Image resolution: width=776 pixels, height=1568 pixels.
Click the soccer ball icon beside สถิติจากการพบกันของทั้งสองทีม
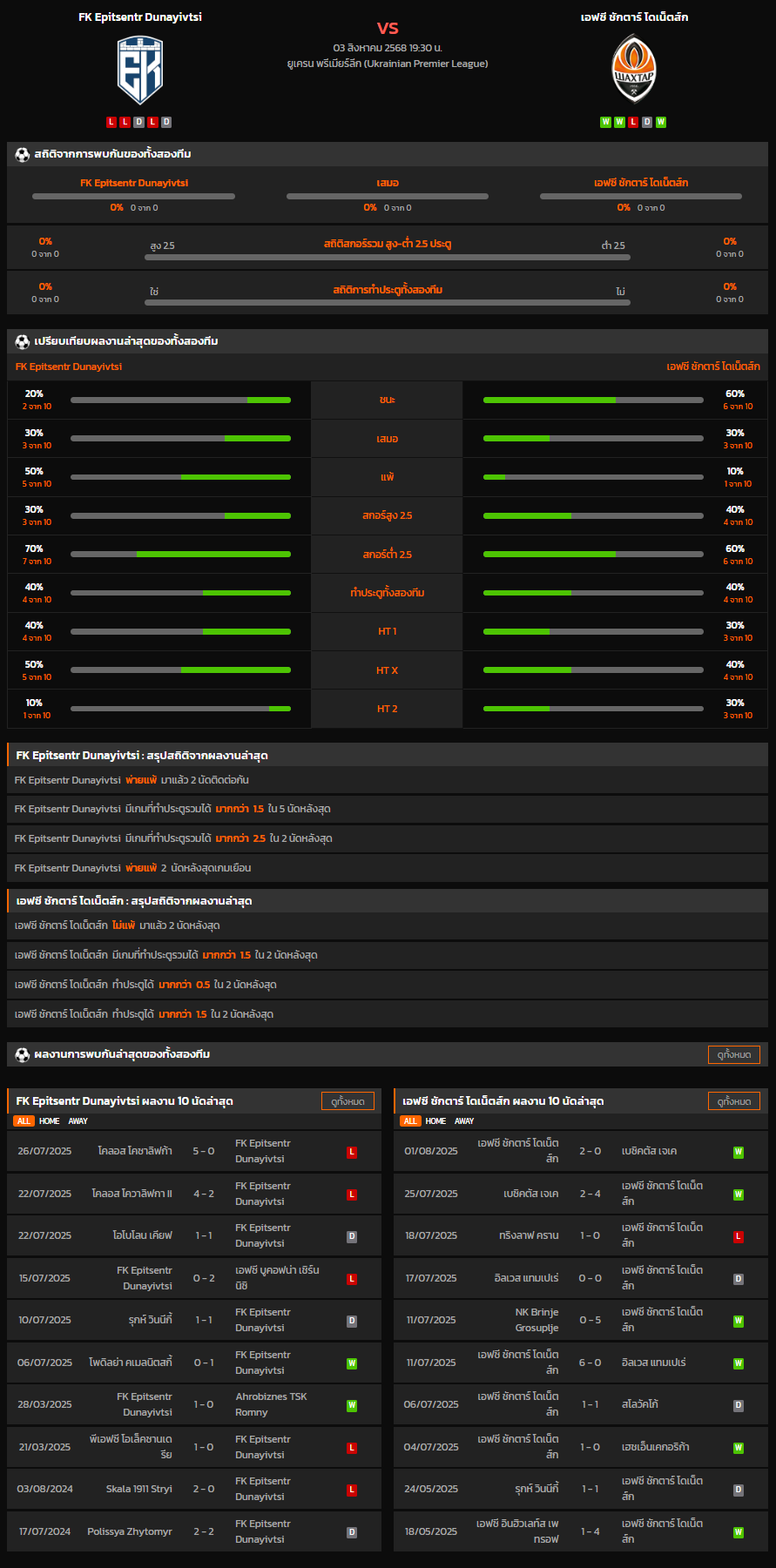23,154
